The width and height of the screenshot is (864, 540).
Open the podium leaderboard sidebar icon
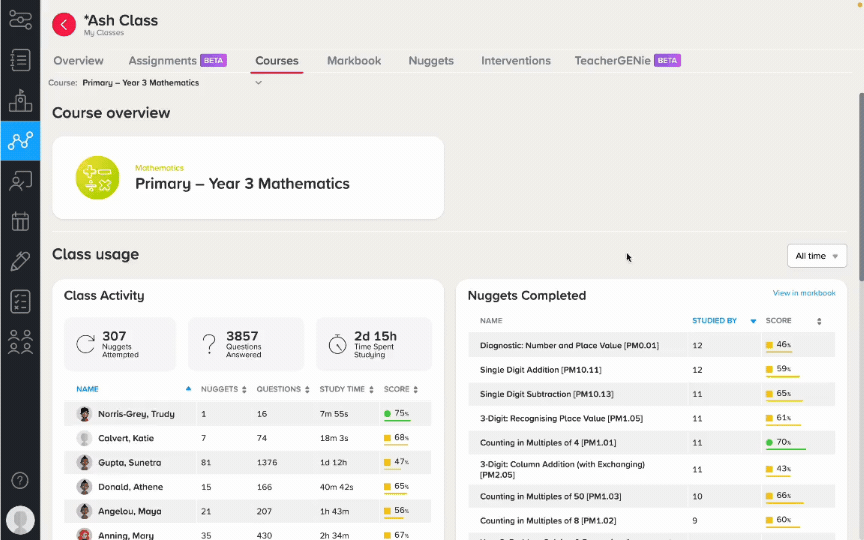coord(20,100)
